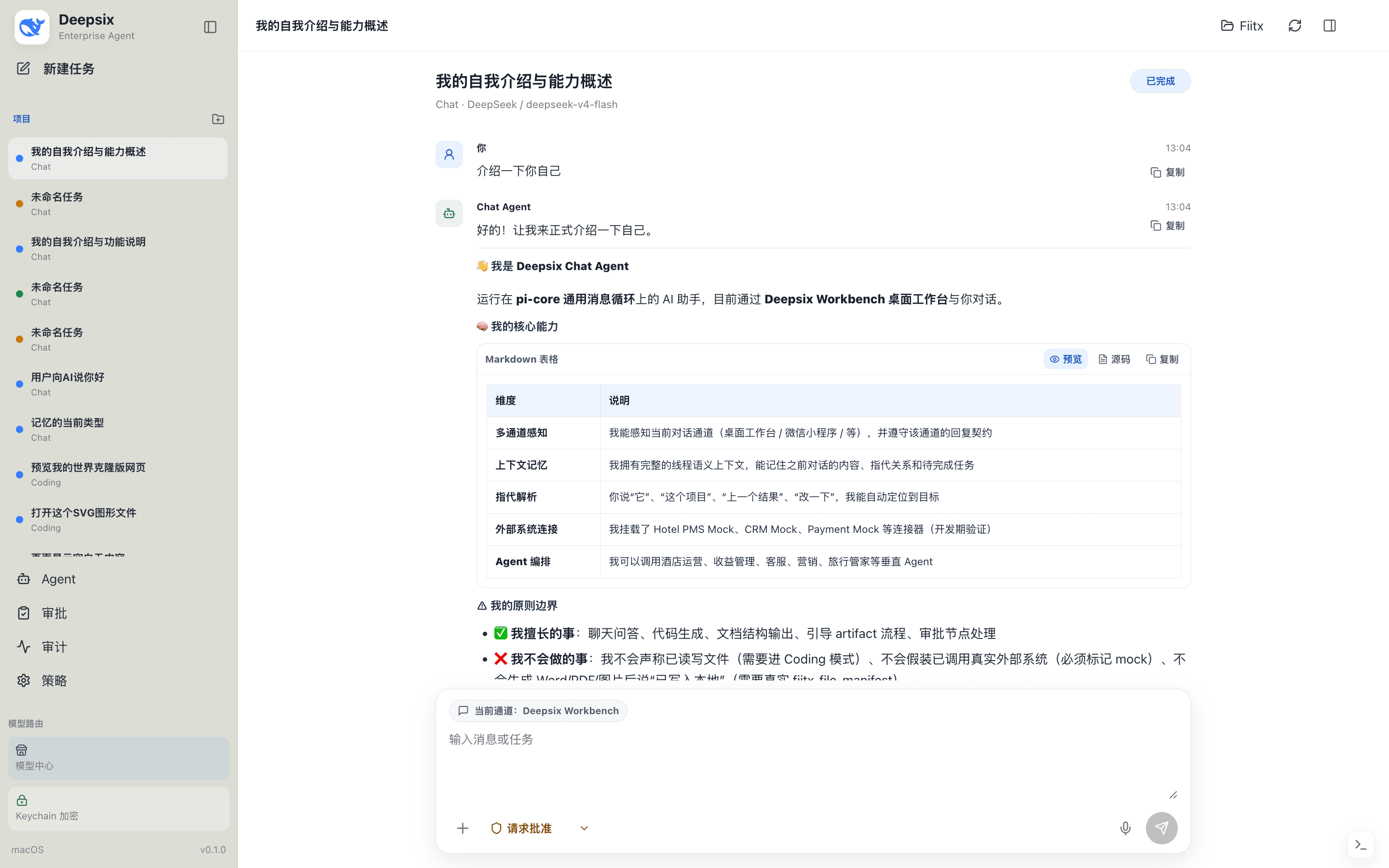Switch Markdown table to 源码 view
The height and width of the screenshot is (868, 1389).
[x=1114, y=359]
